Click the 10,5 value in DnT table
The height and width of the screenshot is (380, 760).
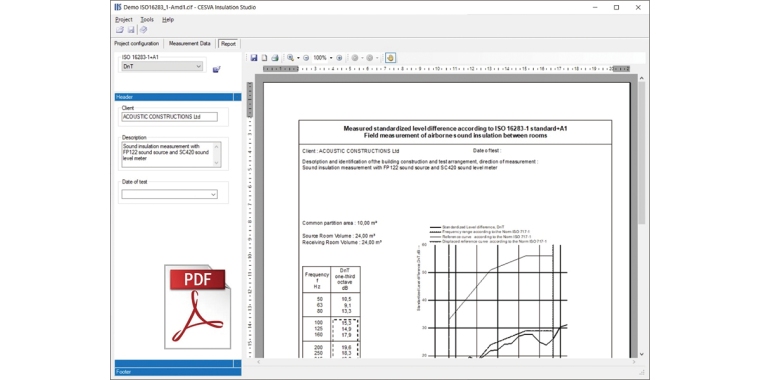[x=346, y=300]
